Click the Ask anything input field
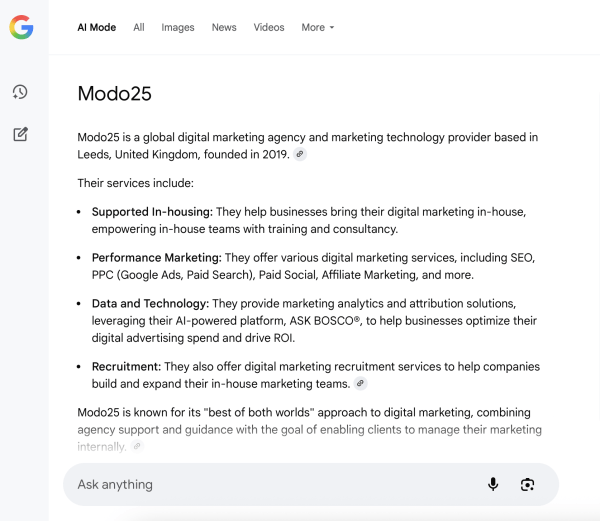The image size is (600, 521). pos(270,484)
